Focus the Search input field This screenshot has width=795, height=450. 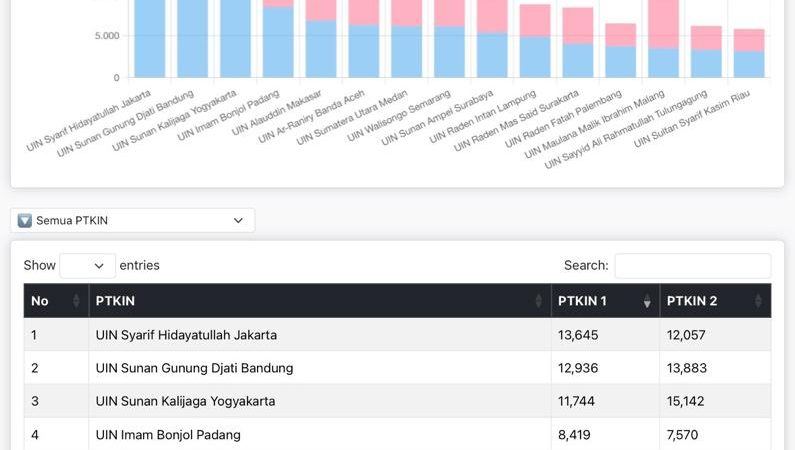[x=693, y=266]
